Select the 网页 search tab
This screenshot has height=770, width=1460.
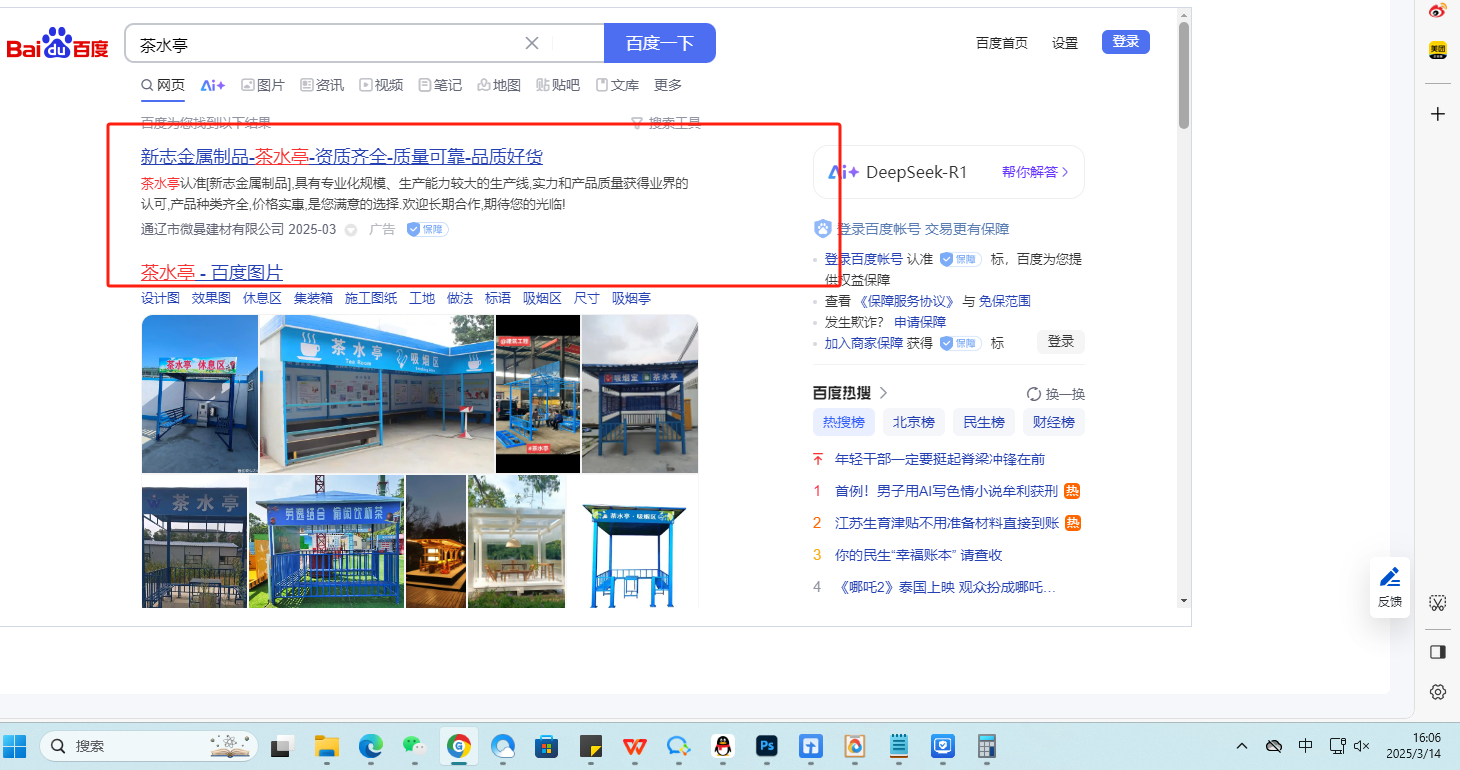pyautogui.click(x=163, y=85)
